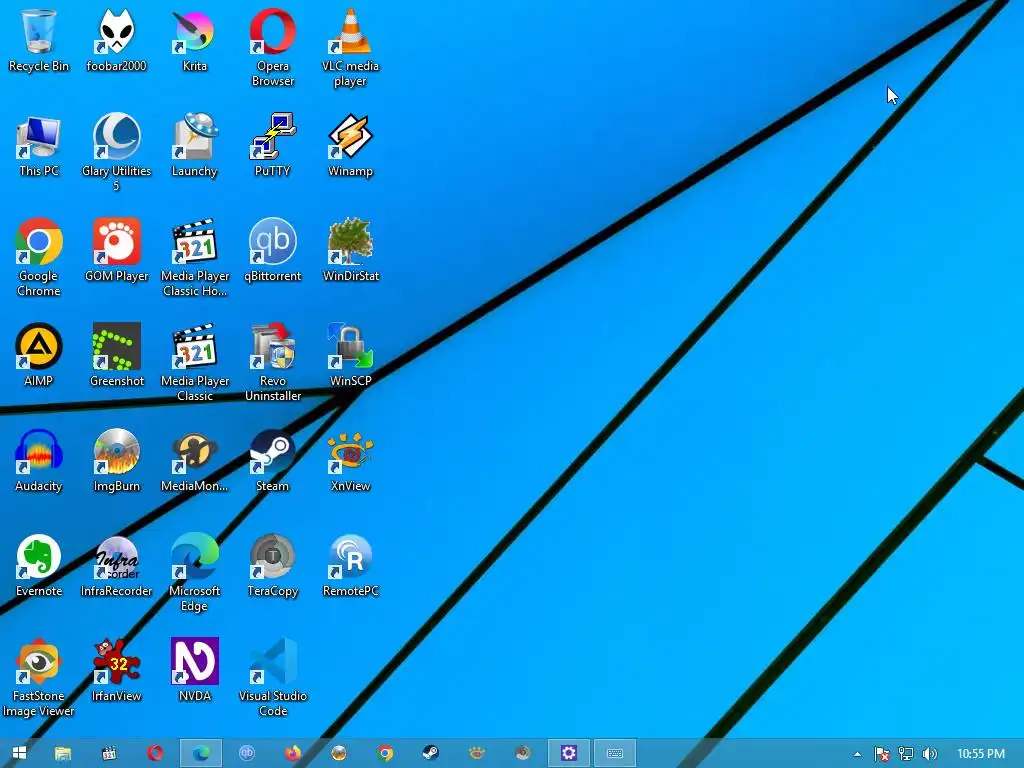Open Firefox from the taskbar
Viewport: 1024px width, 768px height.
coord(293,753)
